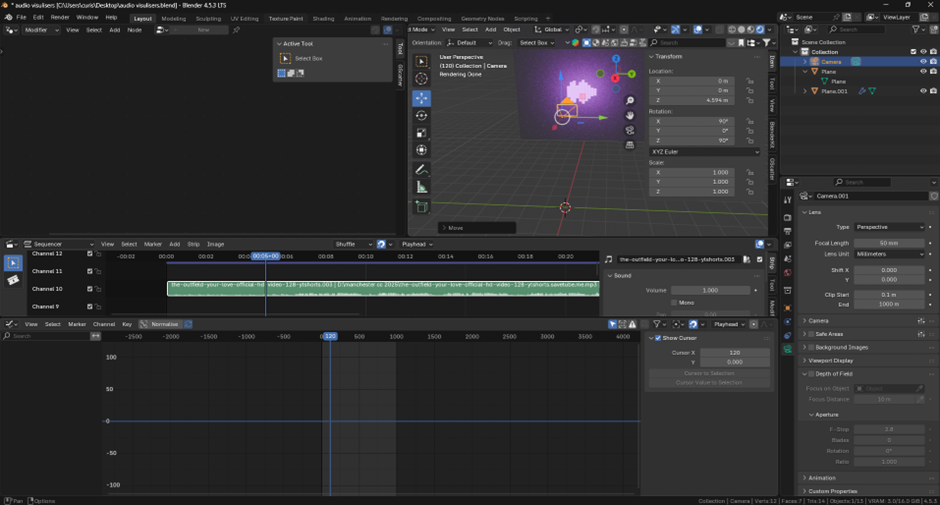Activate the 3D Cursor tool
This screenshot has width=940, height=505.
click(x=421, y=79)
